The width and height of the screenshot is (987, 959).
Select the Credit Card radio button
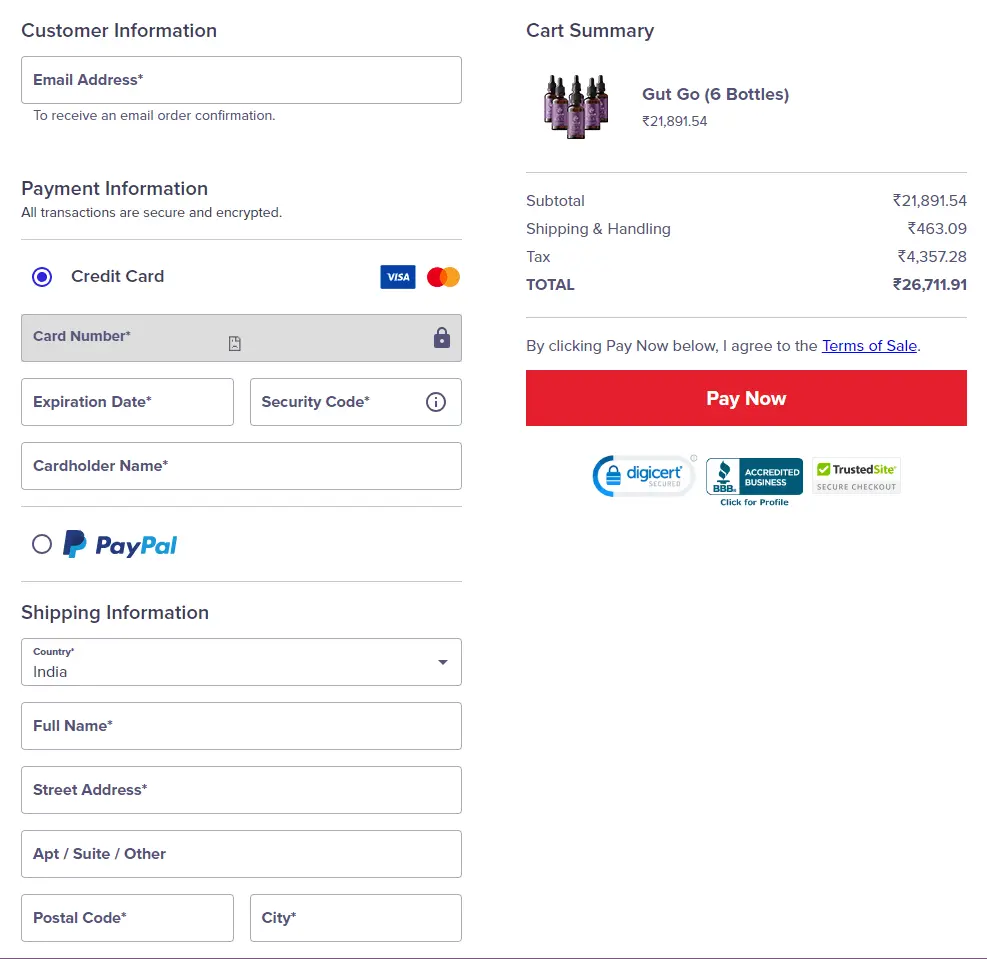point(42,277)
